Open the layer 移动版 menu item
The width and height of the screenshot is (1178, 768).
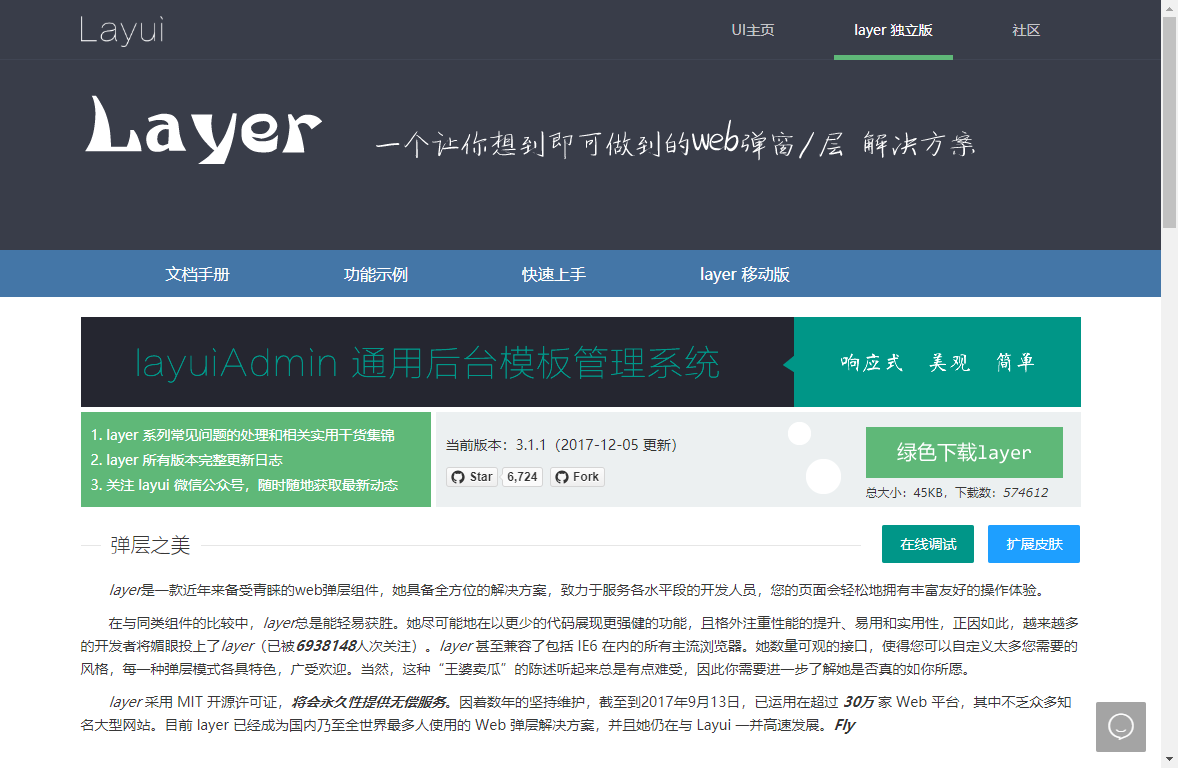744,274
